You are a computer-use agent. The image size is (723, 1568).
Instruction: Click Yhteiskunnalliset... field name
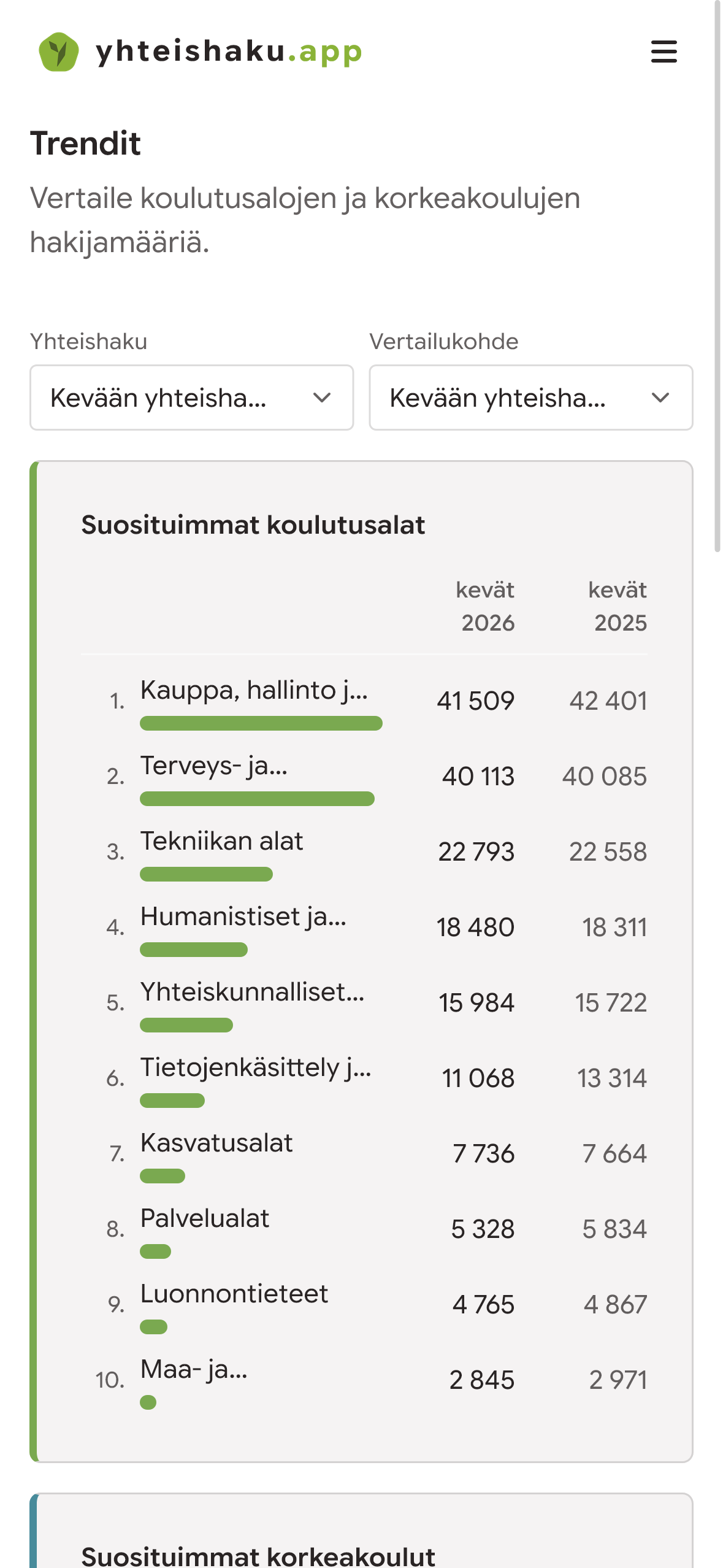click(252, 991)
